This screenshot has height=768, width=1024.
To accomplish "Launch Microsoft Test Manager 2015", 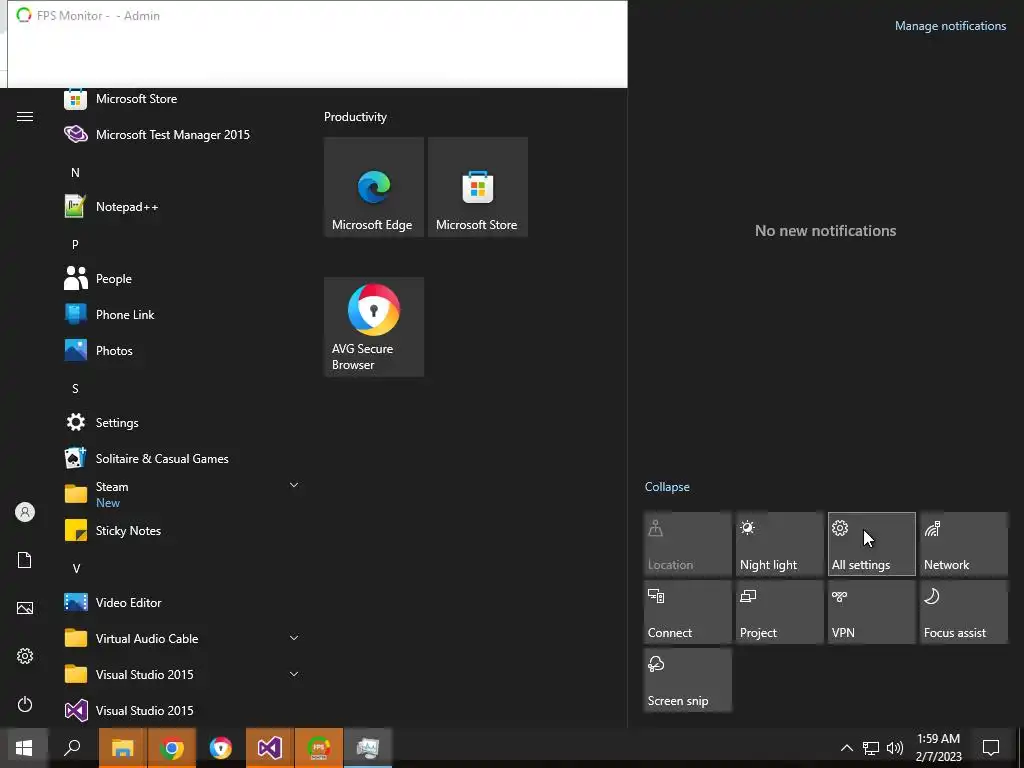I will point(183,135).
